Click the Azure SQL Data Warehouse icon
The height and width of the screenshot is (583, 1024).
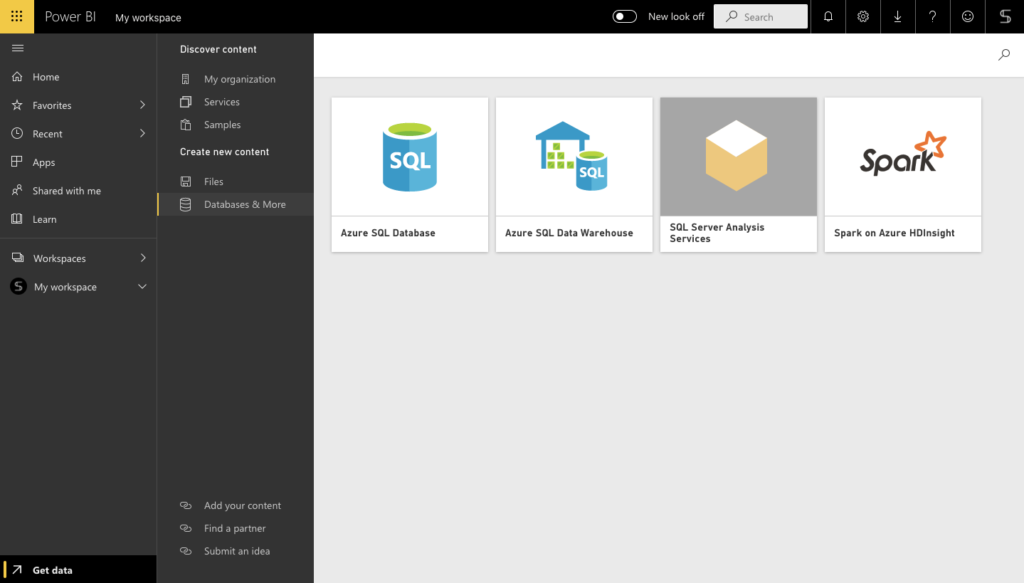572,155
